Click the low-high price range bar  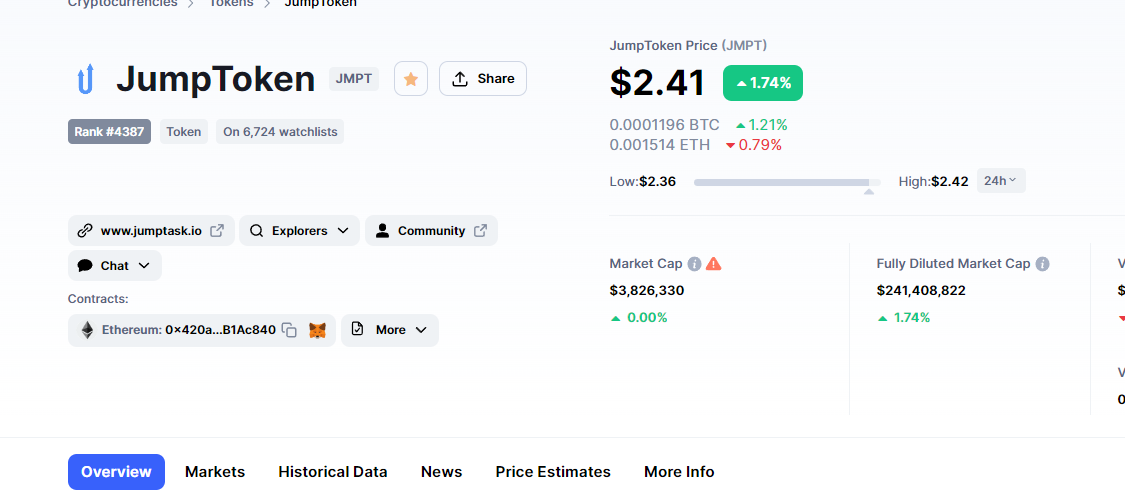point(787,182)
